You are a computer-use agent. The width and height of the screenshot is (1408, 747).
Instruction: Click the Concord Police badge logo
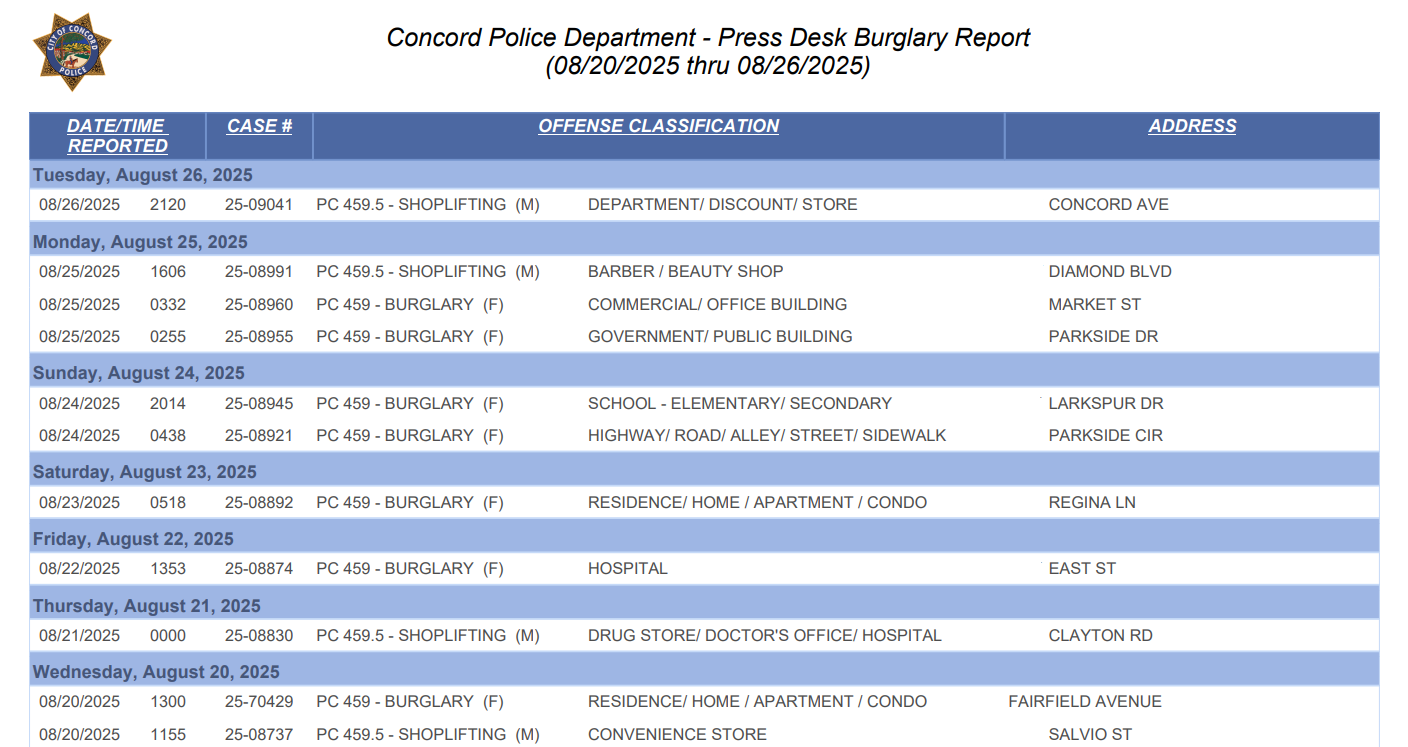pos(72,51)
